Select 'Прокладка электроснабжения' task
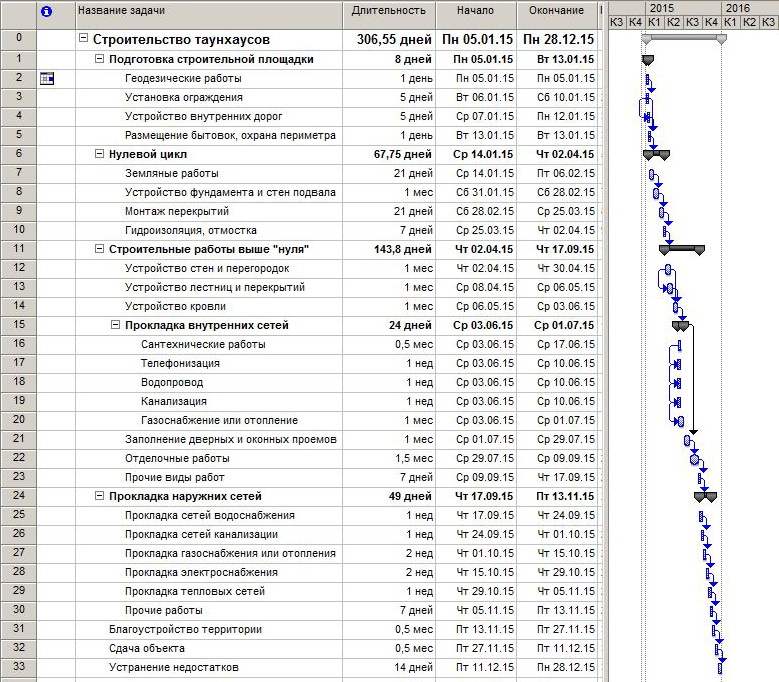 pyautogui.click(x=201, y=572)
